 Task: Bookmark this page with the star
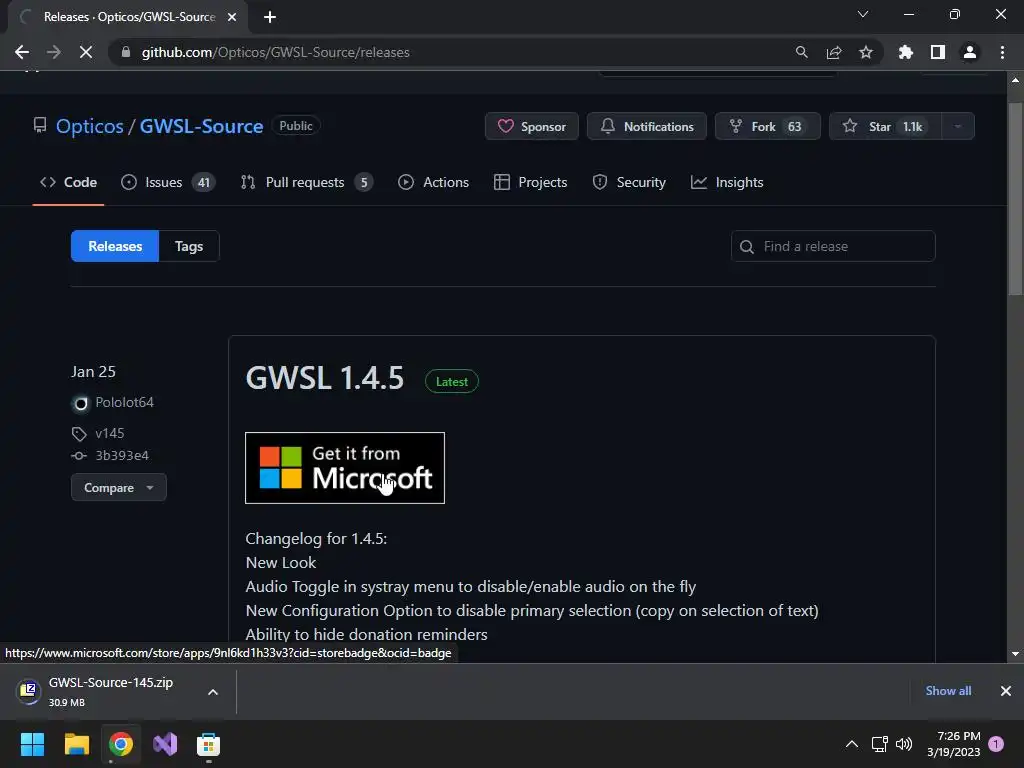click(865, 52)
